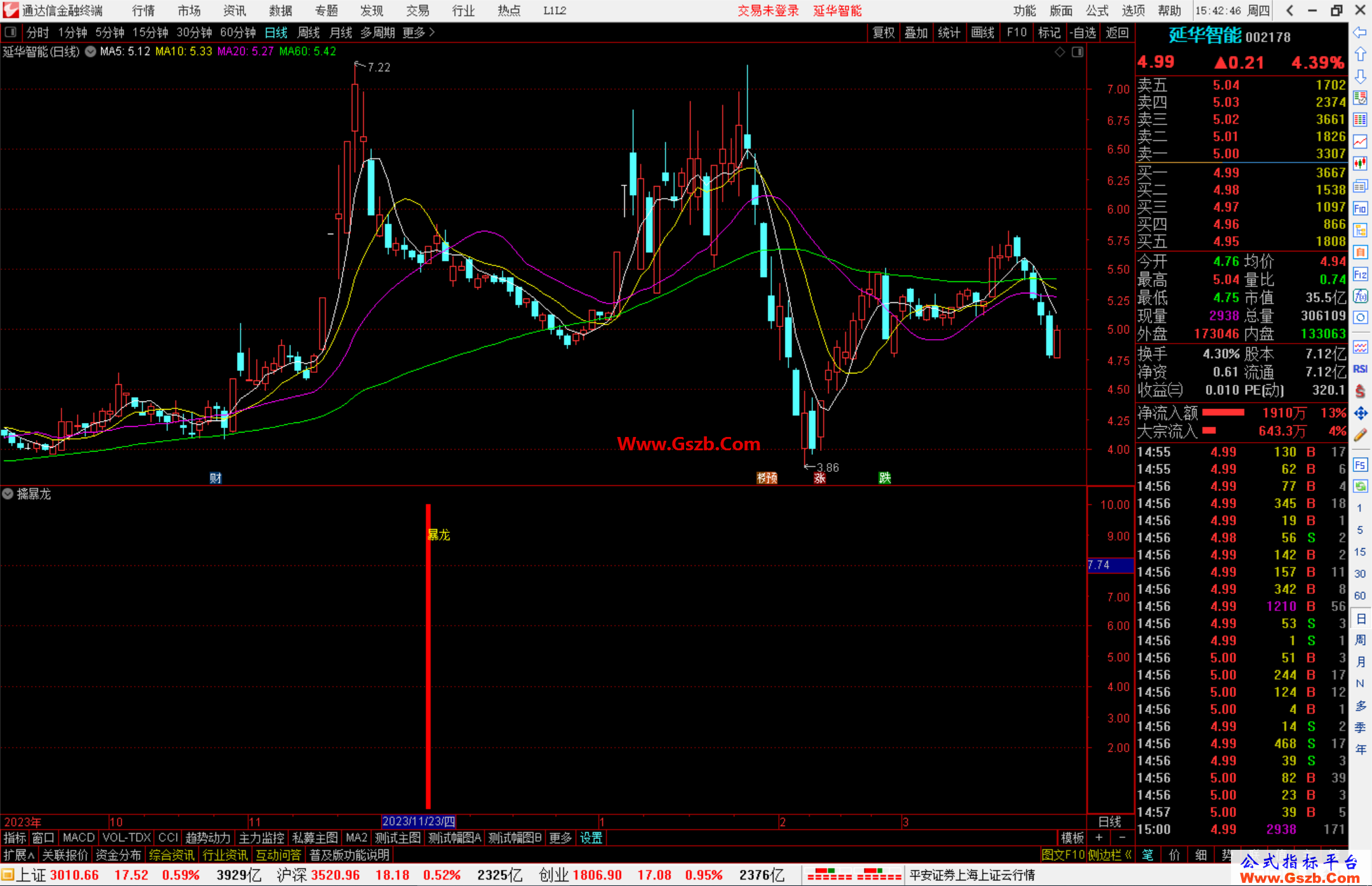Toggle 5-minute period in right sidebar
The height and width of the screenshot is (886, 1372).
[1359, 530]
